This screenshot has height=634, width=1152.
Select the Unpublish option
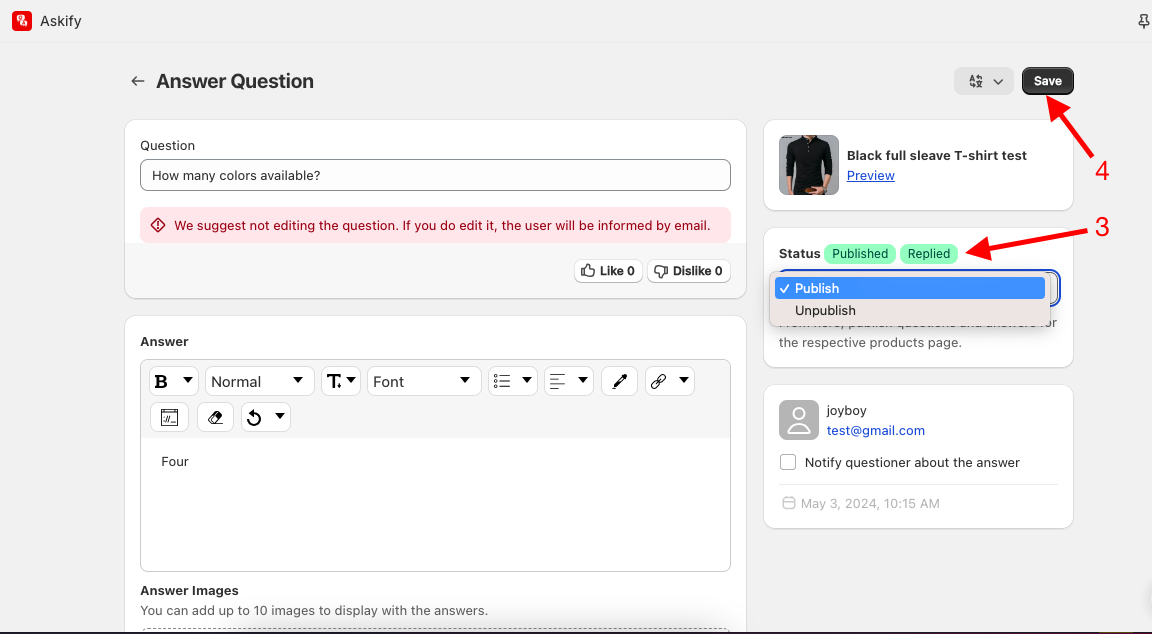[910, 310]
